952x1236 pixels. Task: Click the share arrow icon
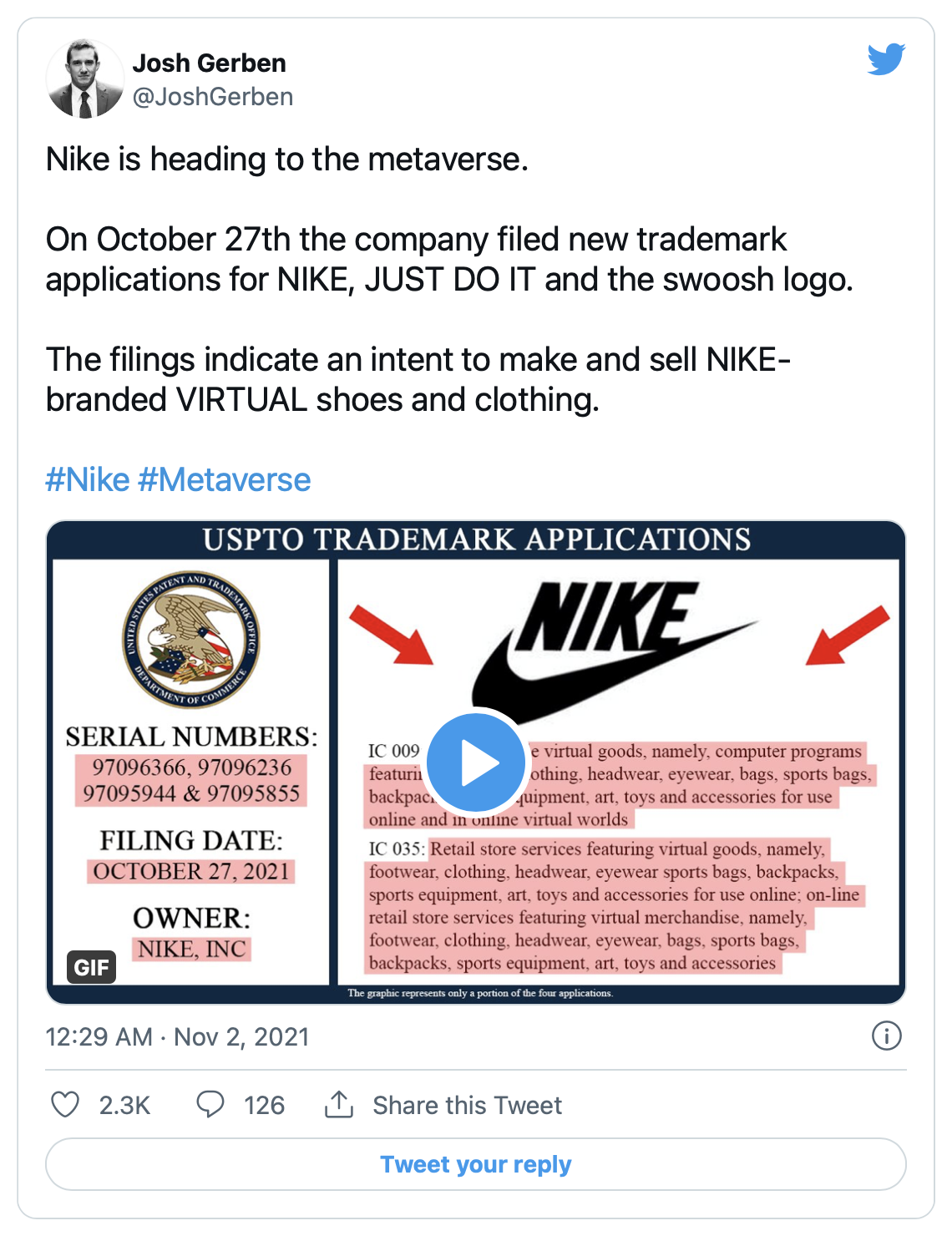click(x=338, y=1104)
